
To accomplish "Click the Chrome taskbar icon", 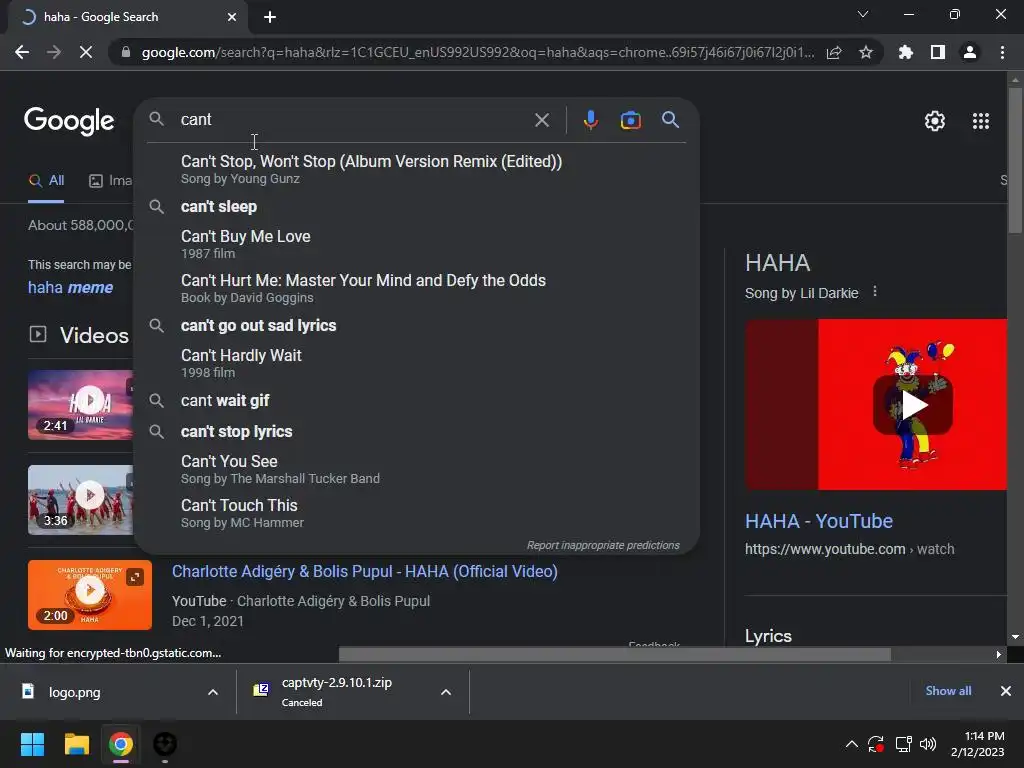I will click(121, 744).
